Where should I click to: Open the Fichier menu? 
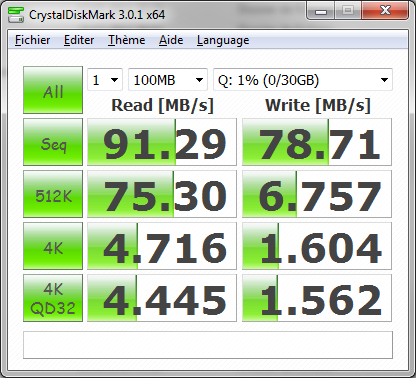[33, 40]
